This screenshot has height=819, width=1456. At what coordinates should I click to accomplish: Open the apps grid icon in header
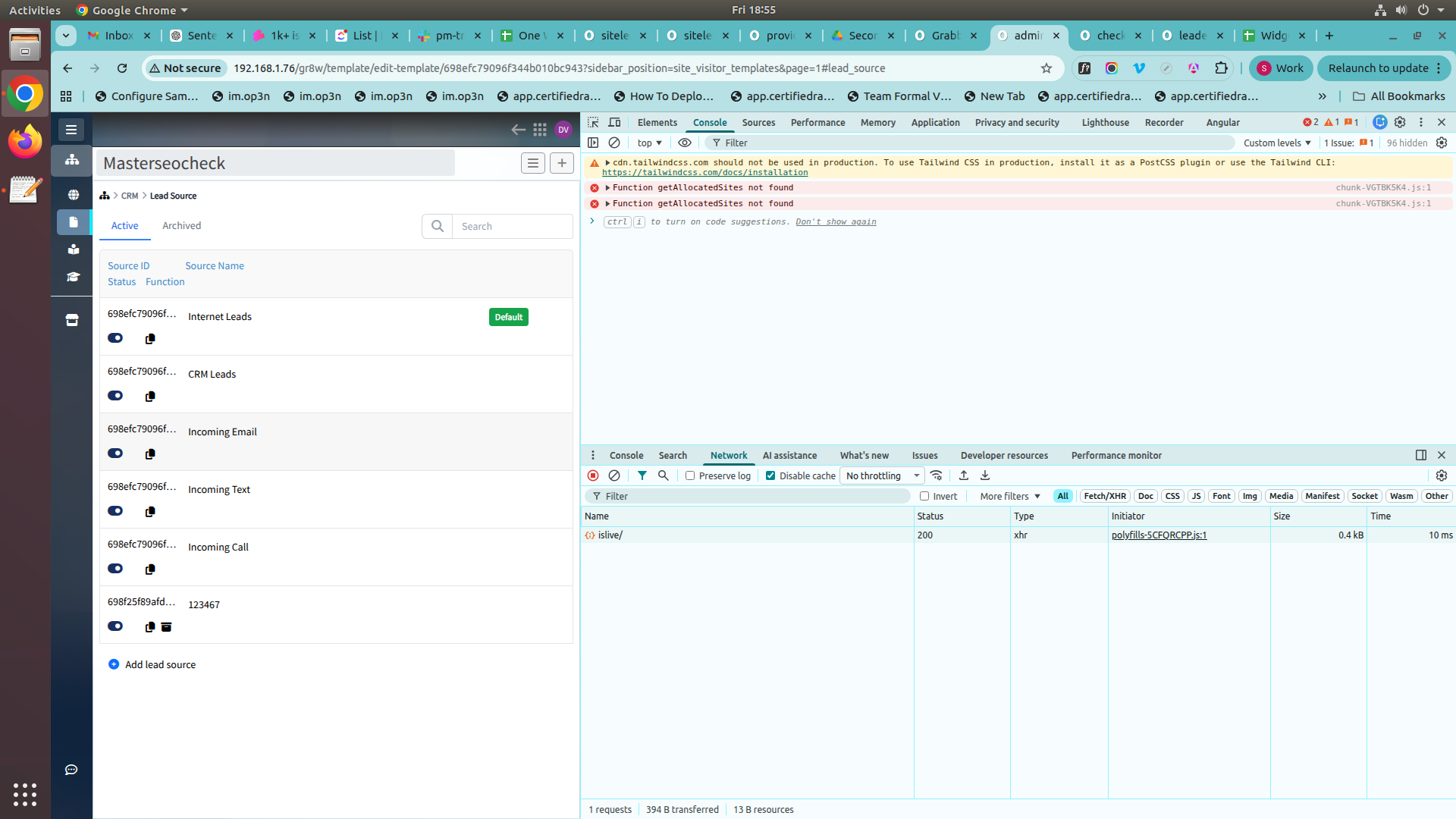[540, 130]
